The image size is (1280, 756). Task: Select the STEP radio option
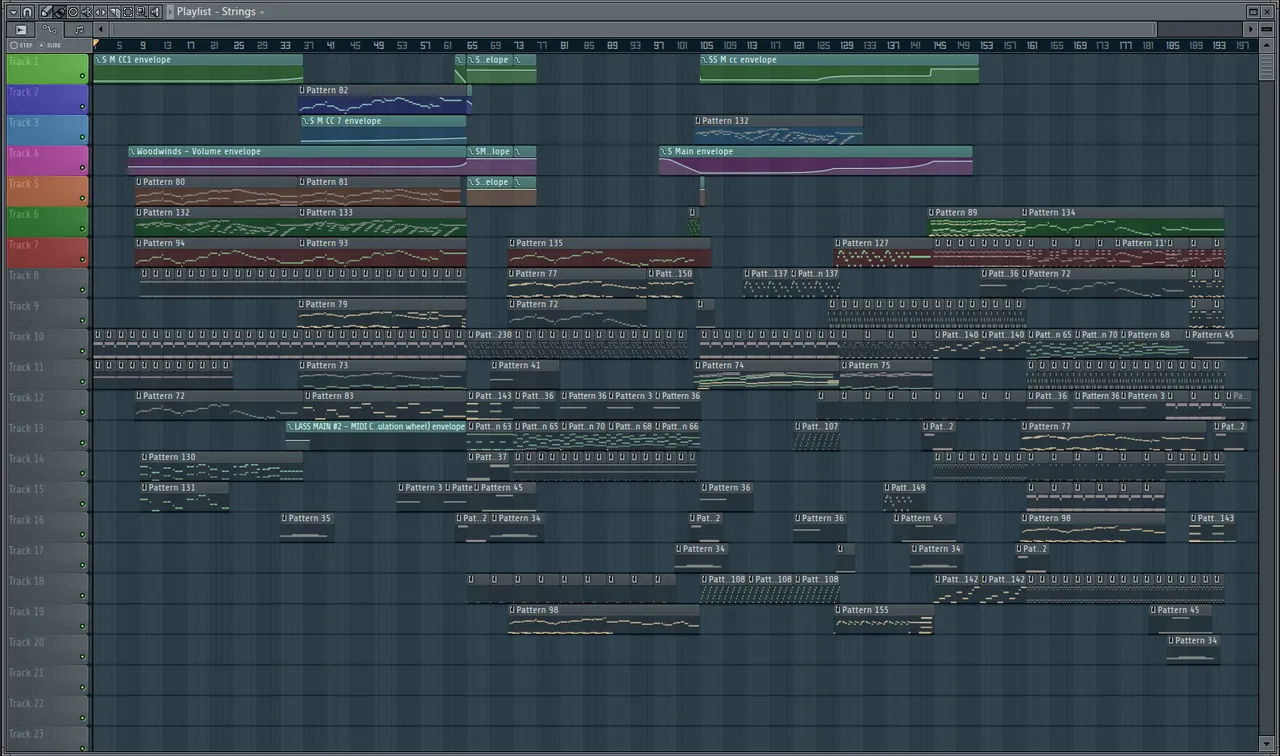tap(21, 45)
